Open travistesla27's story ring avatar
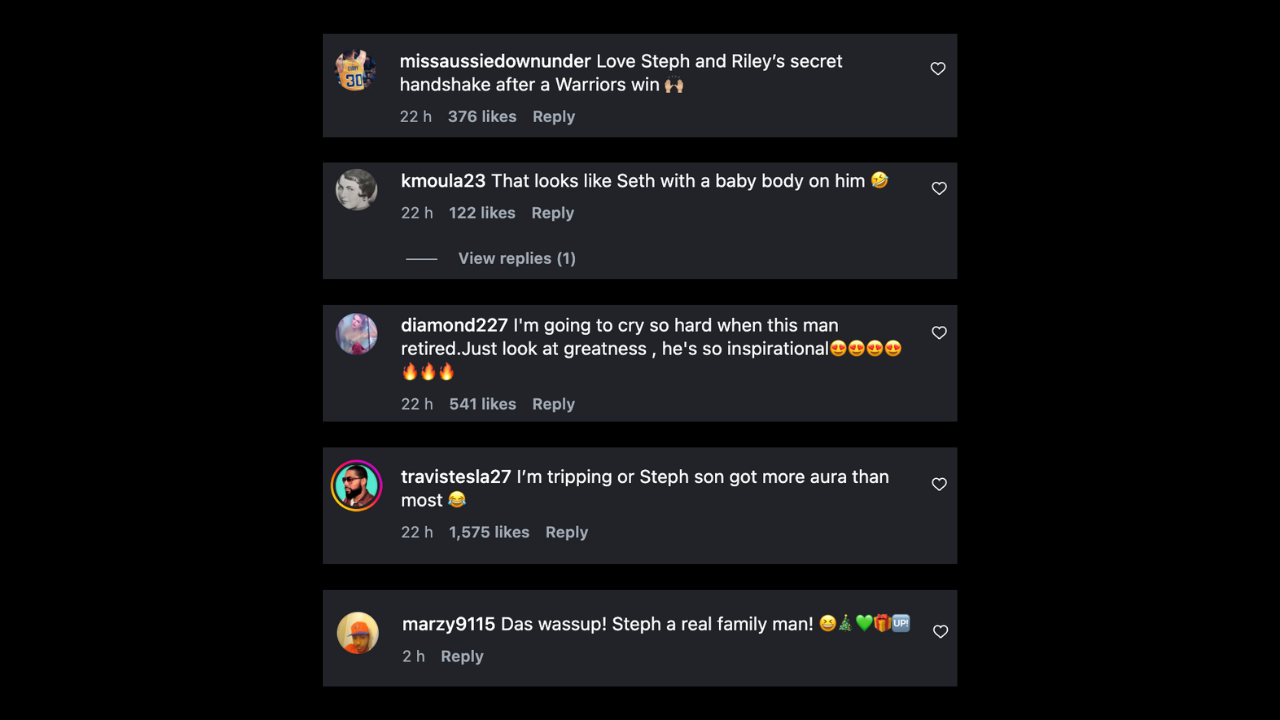The image size is (1280, 720). pyautogui.click(x=356, y=486)
